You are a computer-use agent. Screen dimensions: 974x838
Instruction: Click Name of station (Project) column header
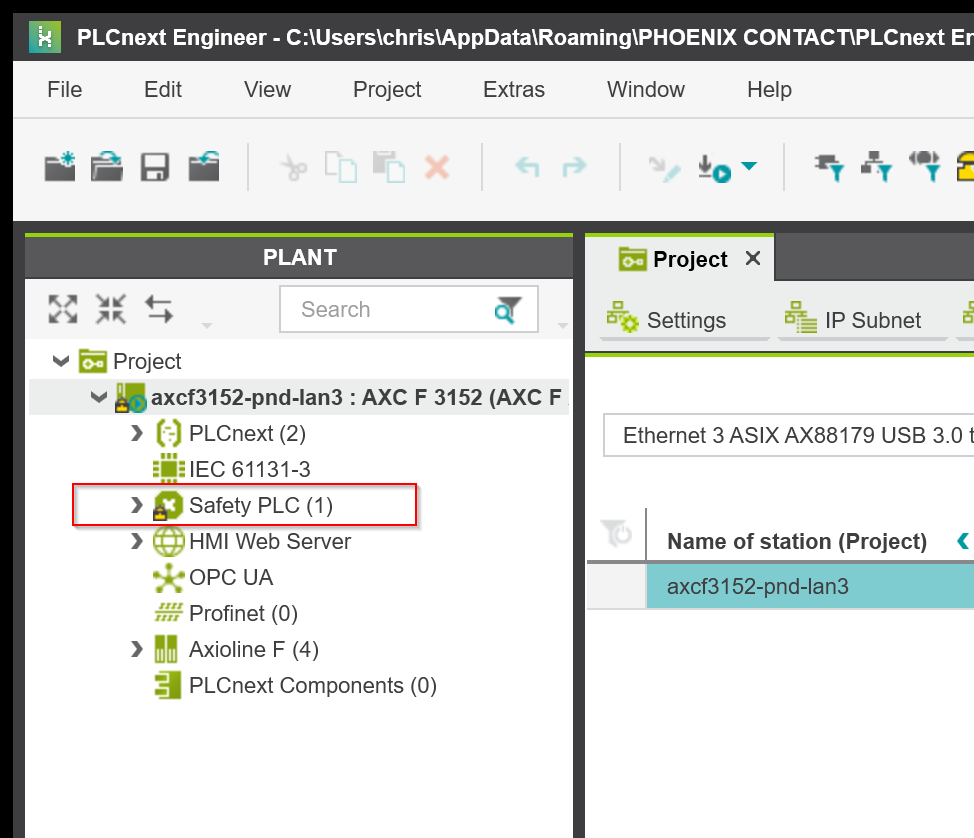tap(797, 541)
